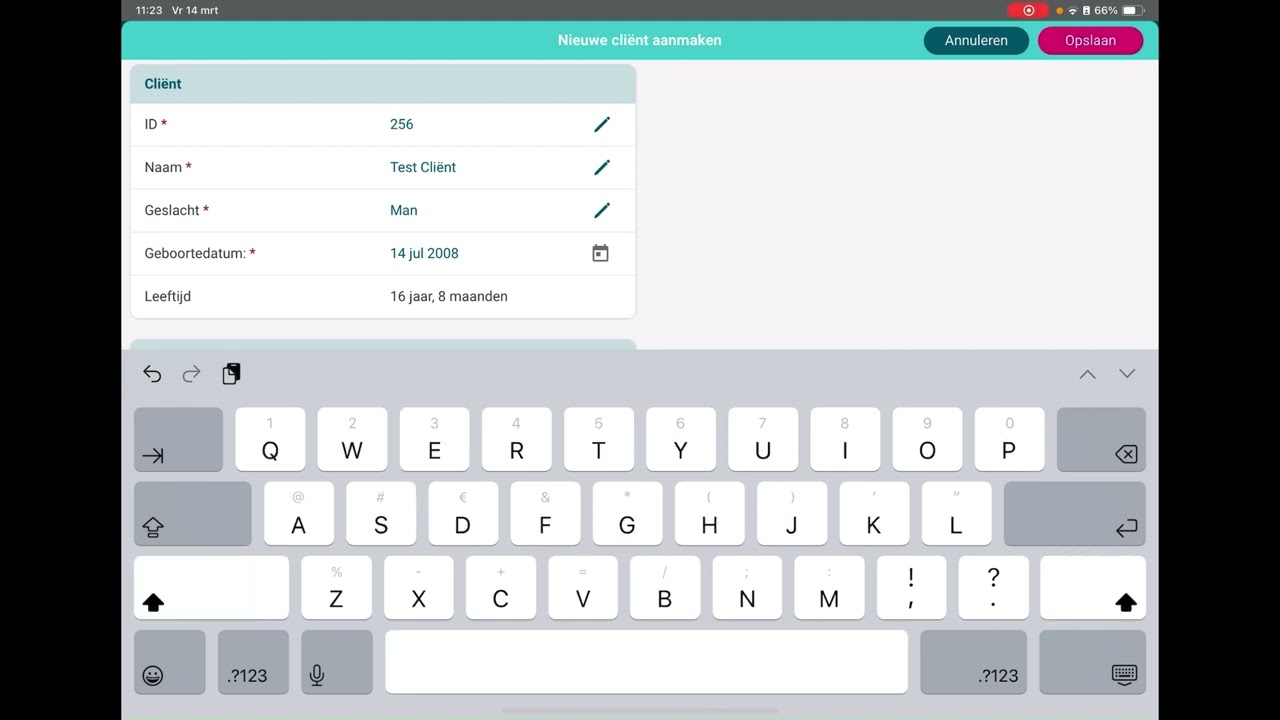Image resolution: width=1280 pixels, height=720 pixels.
Task: Edit the Naam field pencil icon
Action: point(602,167)
